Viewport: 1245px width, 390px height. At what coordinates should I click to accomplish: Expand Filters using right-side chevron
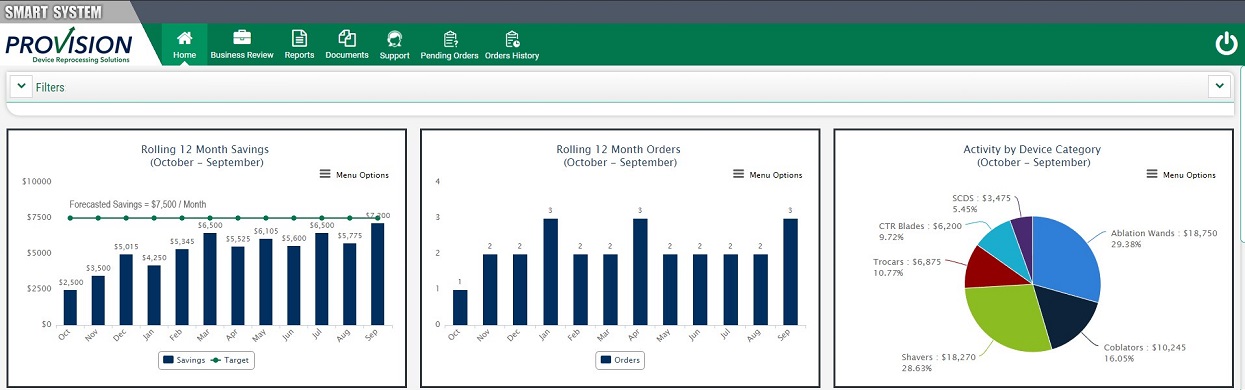tap(1219, 86)
